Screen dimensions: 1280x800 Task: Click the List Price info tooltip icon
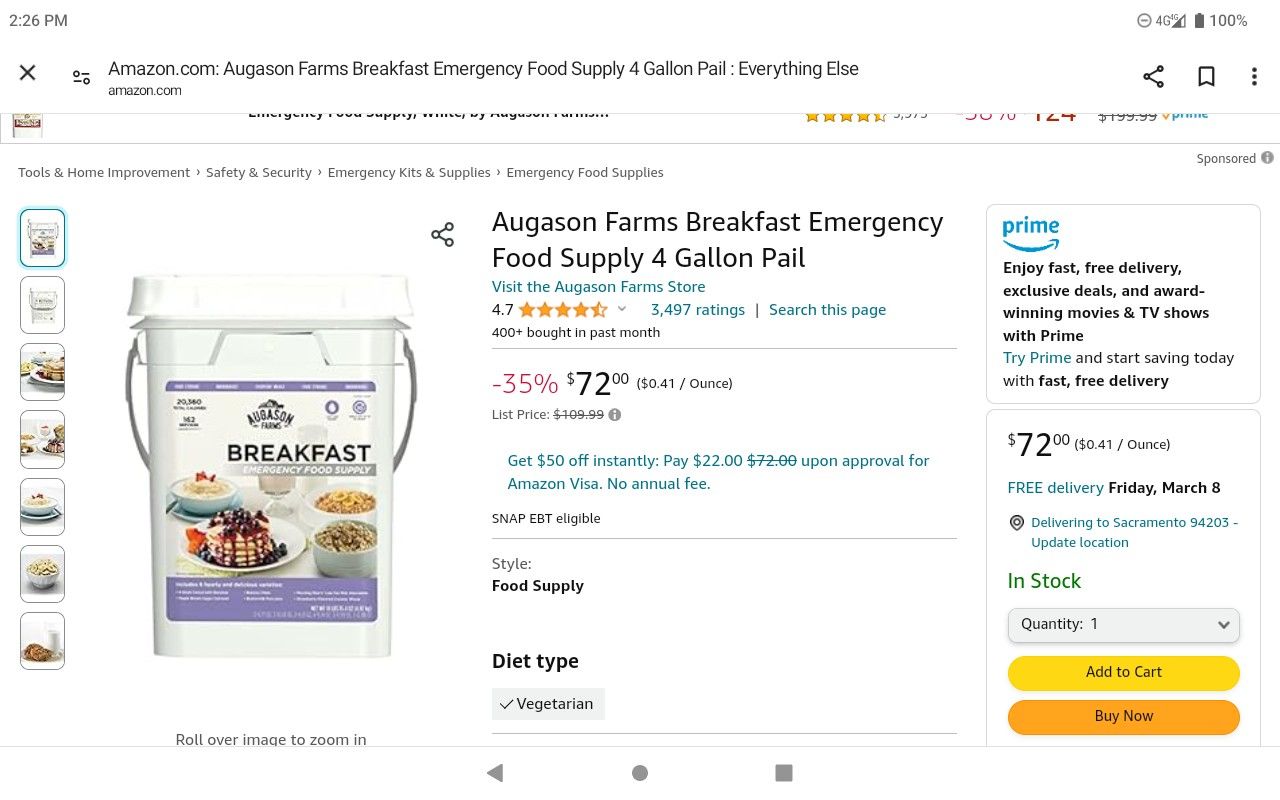614,414
